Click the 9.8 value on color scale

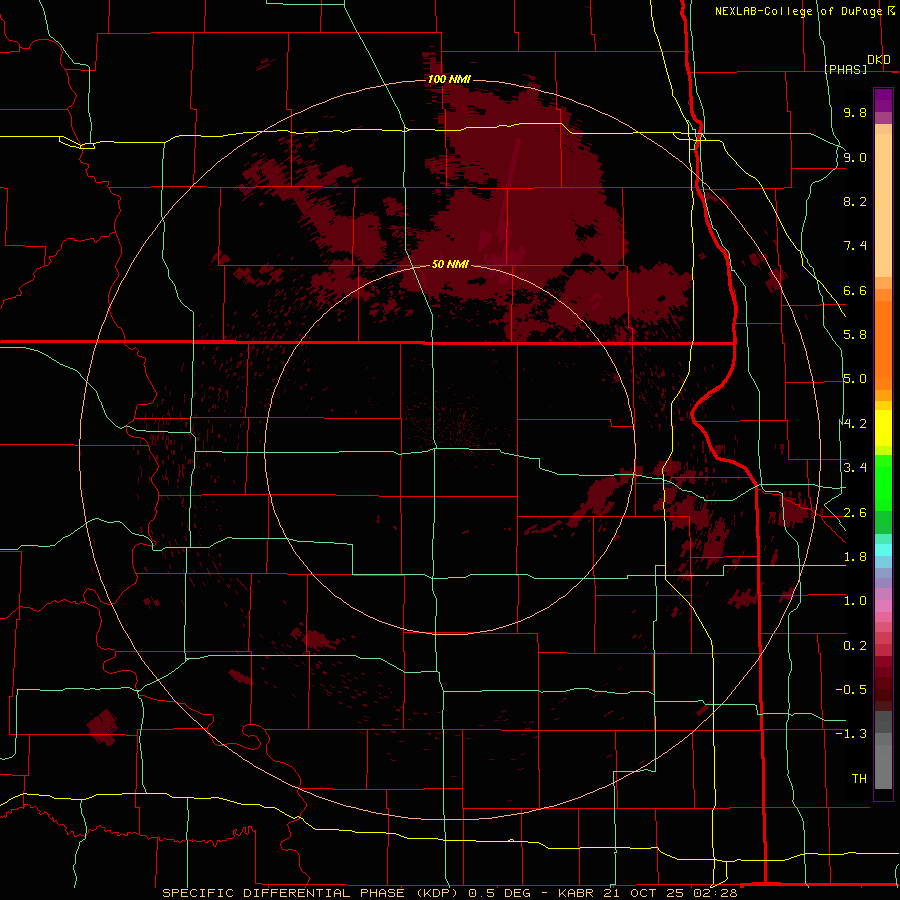[855, 112]
